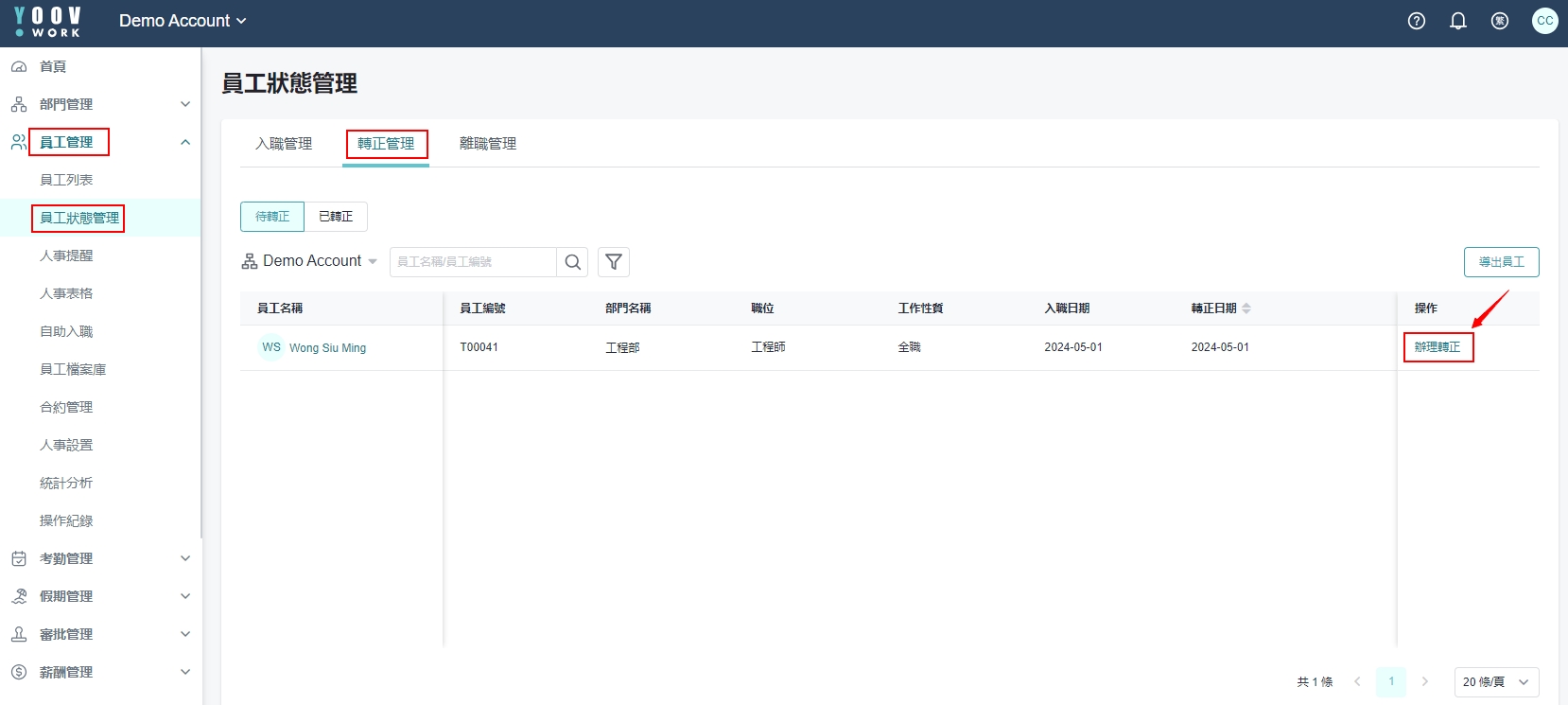This screenshot has height=705, width=1568.
Task: Open 員工列表 in the sidebar
Action: [x=66, y=180]
